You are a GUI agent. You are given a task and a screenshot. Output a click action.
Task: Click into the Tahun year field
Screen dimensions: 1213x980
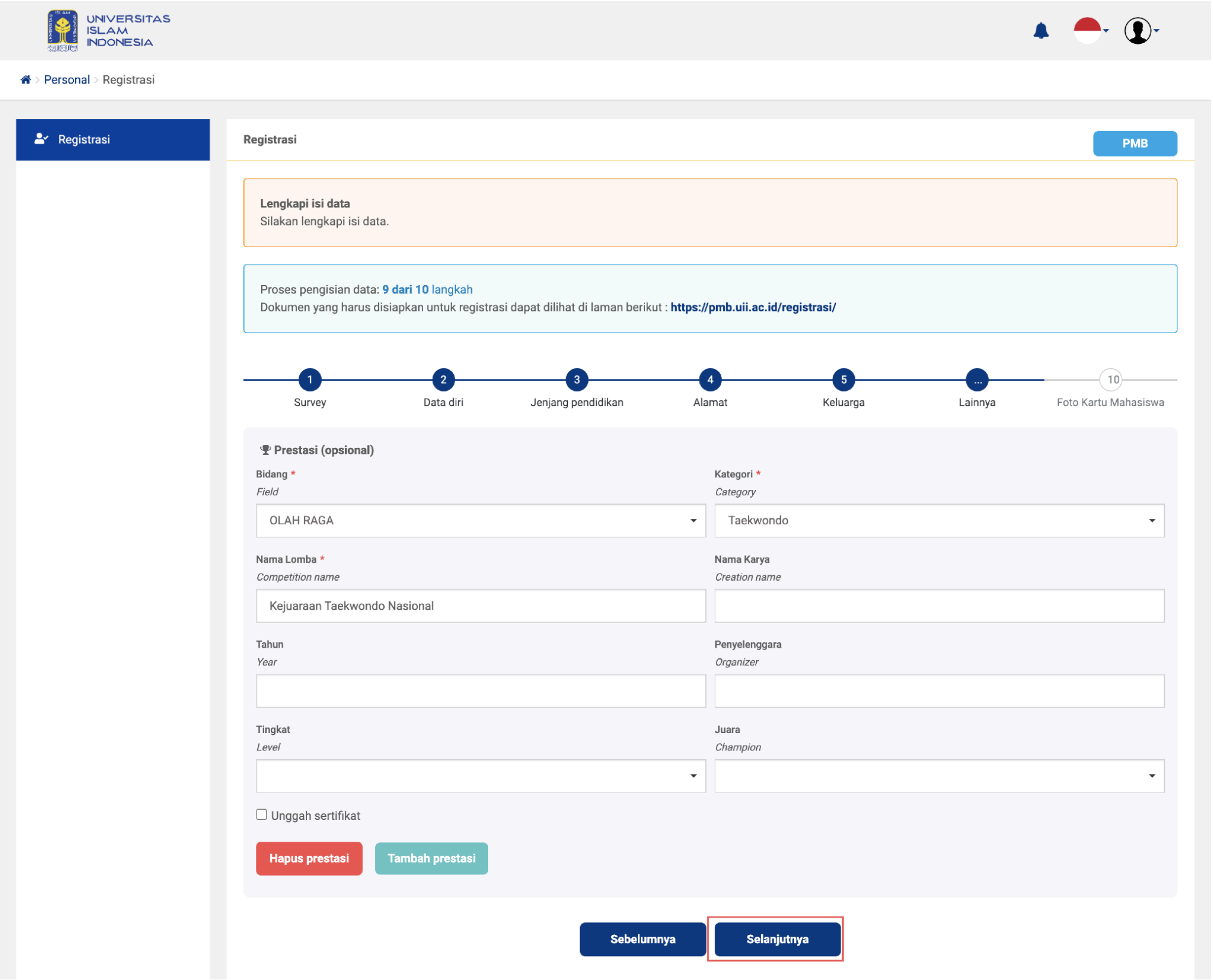[480, 691]
